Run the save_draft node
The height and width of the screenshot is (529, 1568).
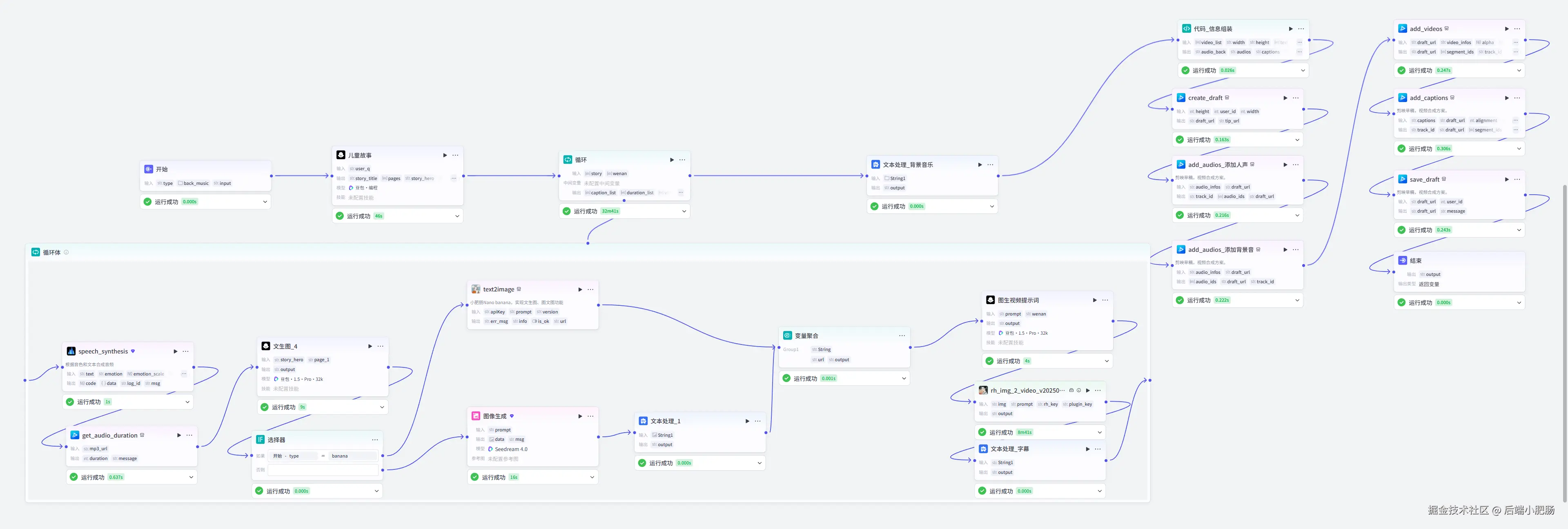(x=1506, y=180)
